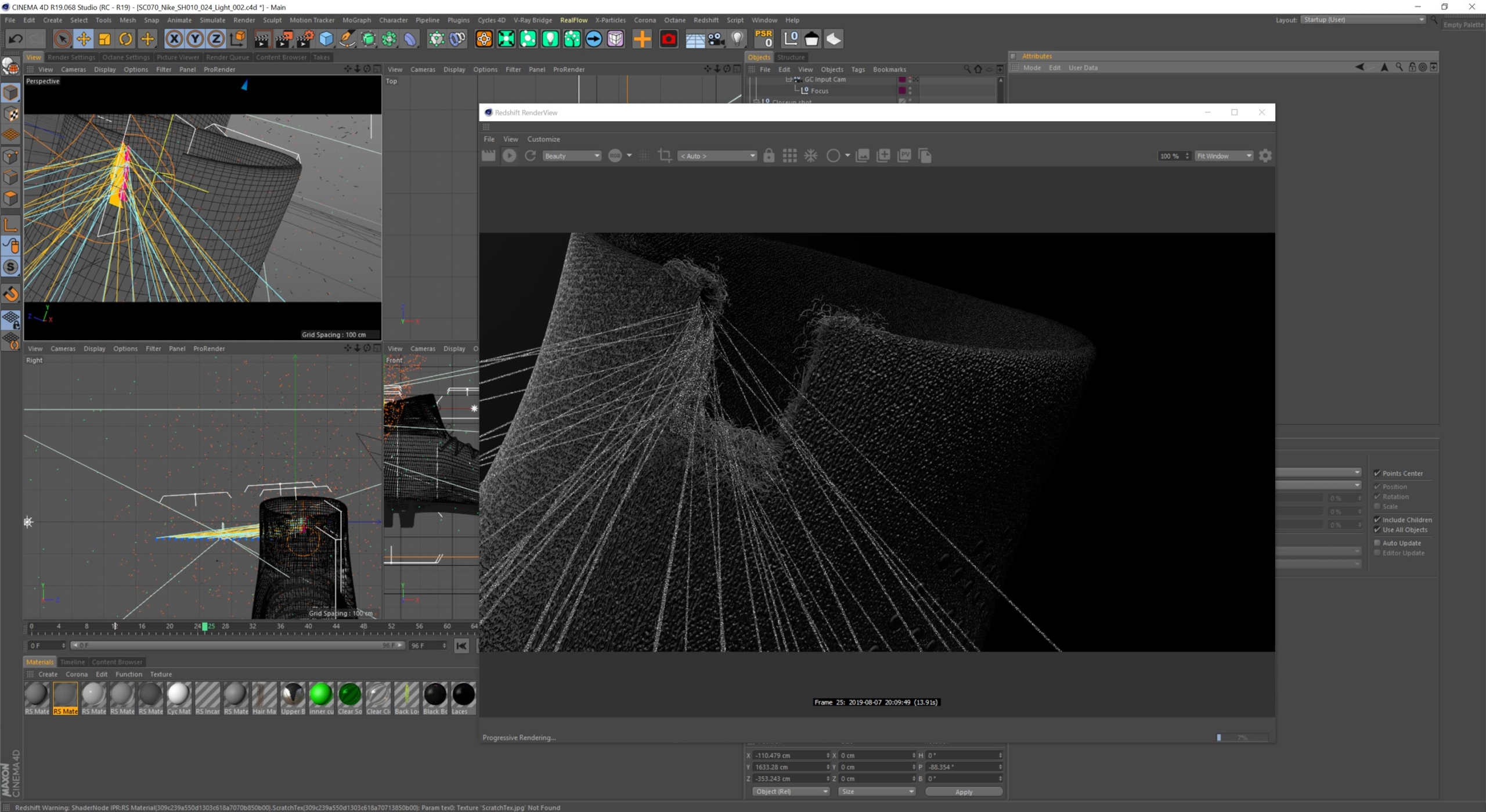Switch to the Structure tab
The width and height of the screenshot is (1486, 812).
tap(791, 57)
